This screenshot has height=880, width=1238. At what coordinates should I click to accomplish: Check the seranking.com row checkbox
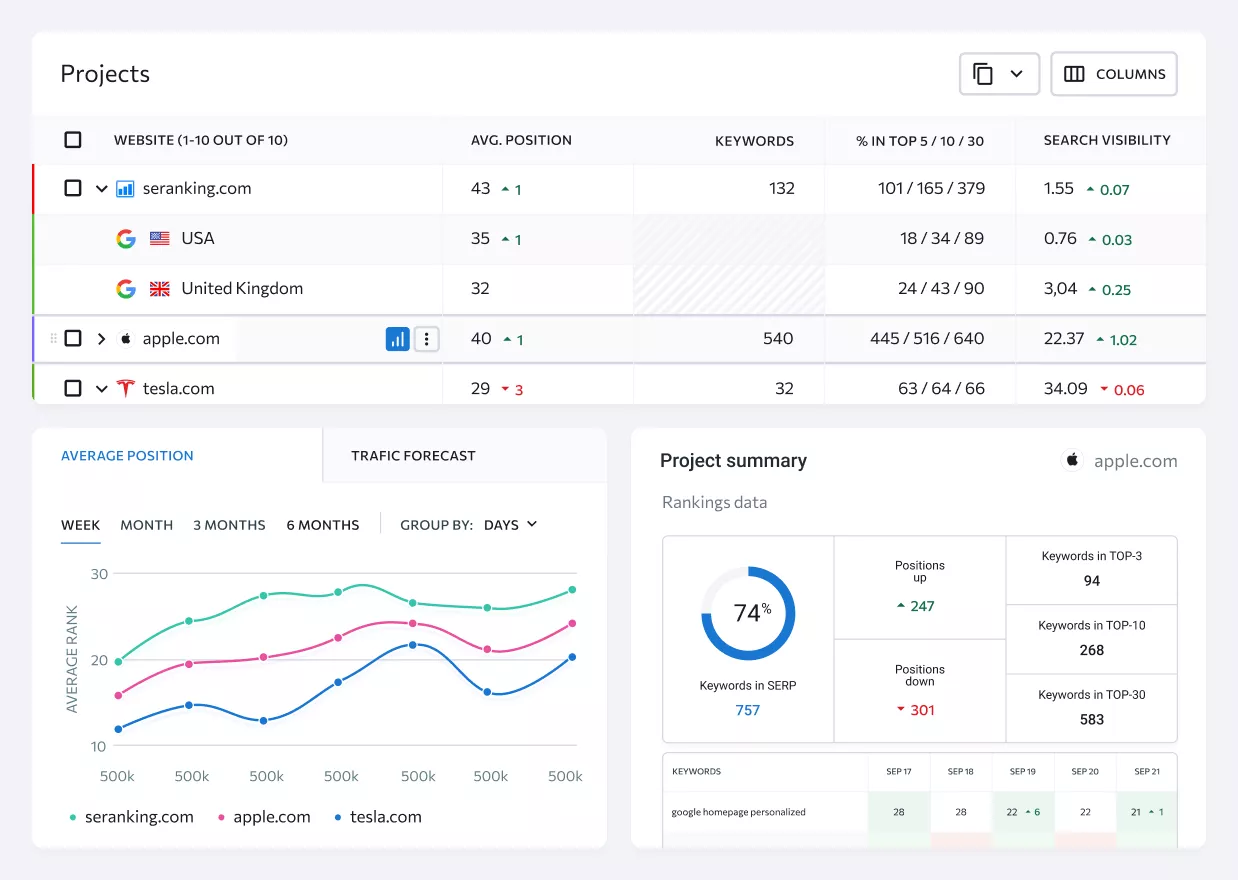pos(73,188)
